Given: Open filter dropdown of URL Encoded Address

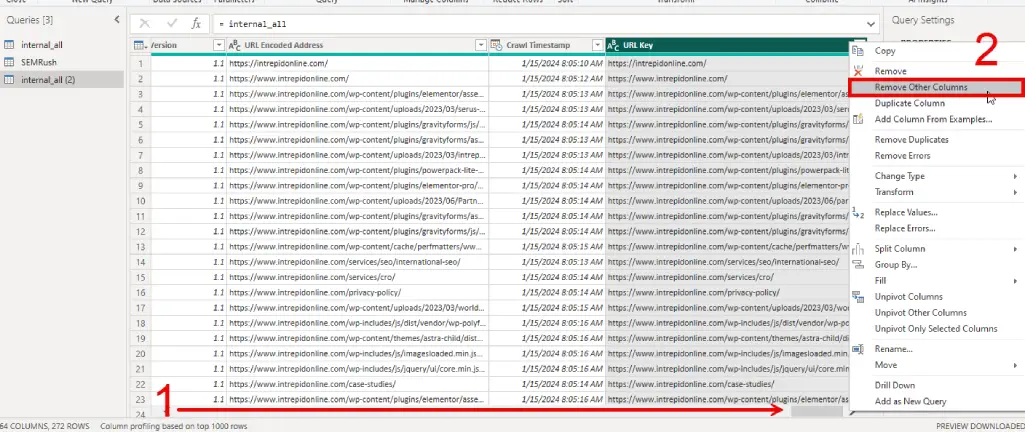Looking at the screenshot, I should [x=480, y=45].
